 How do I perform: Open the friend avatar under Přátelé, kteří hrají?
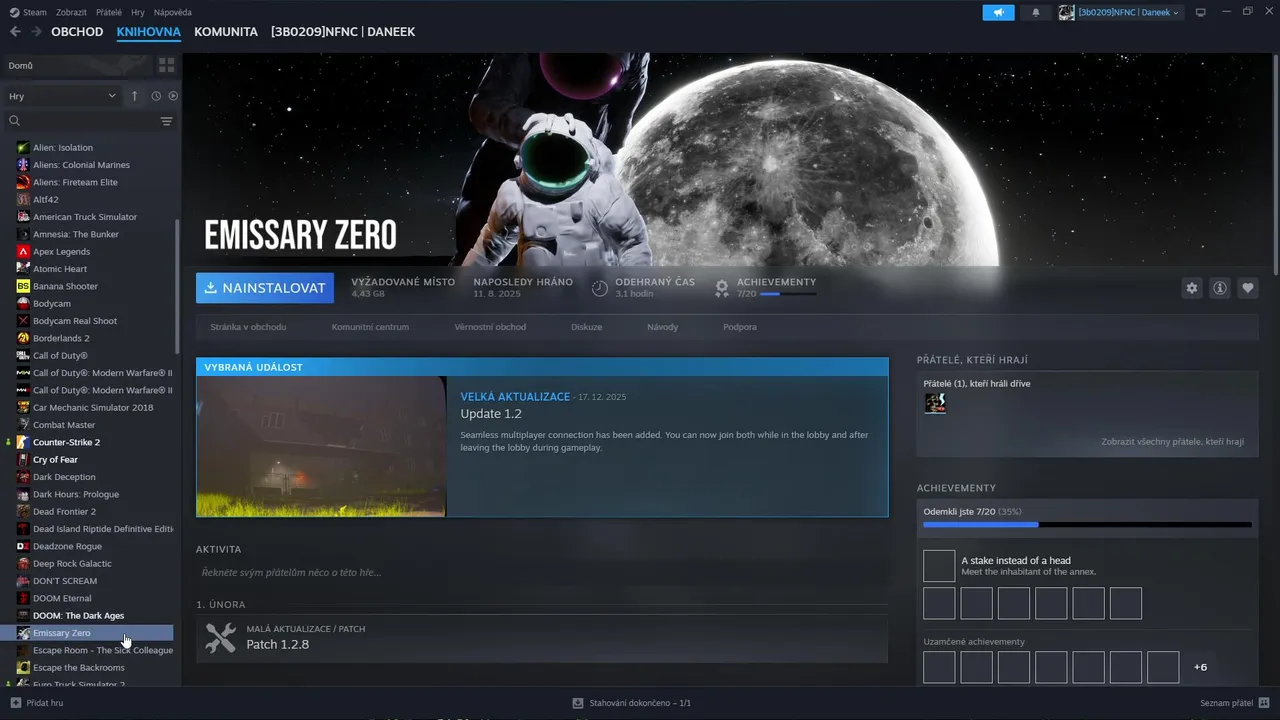point(935,403)
